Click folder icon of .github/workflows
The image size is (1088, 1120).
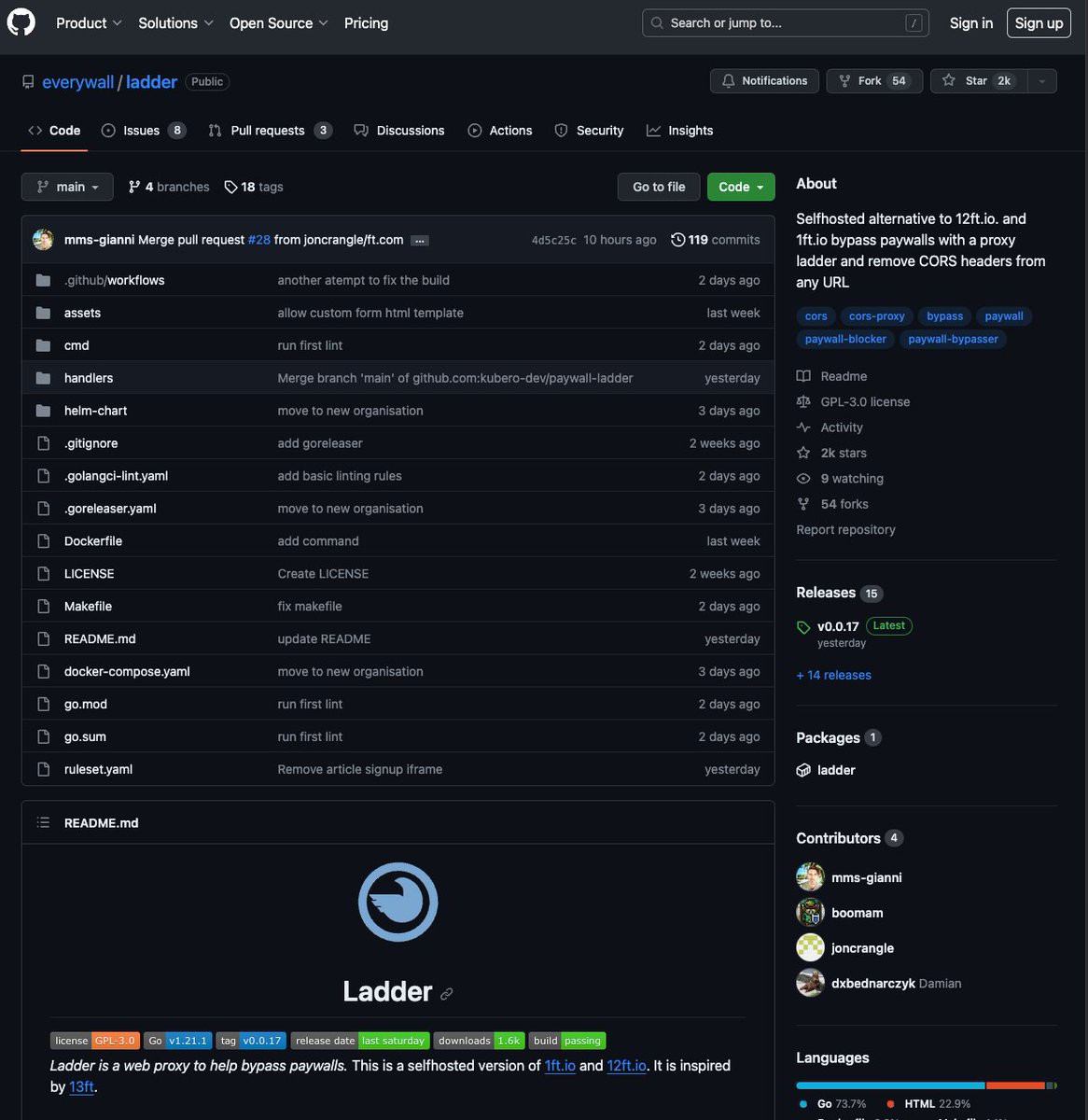pyautogui.click(x=43, y=280)
